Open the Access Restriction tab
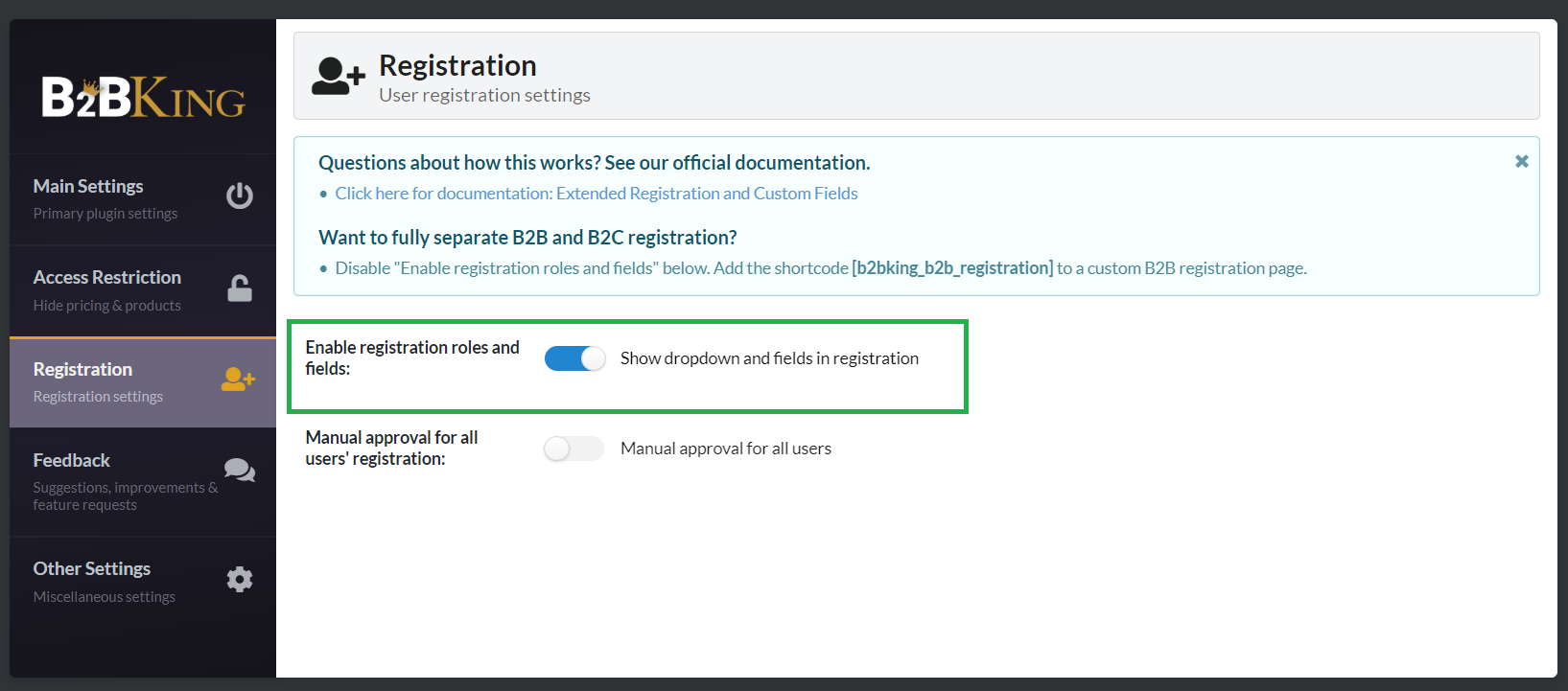 click(143, 291)
